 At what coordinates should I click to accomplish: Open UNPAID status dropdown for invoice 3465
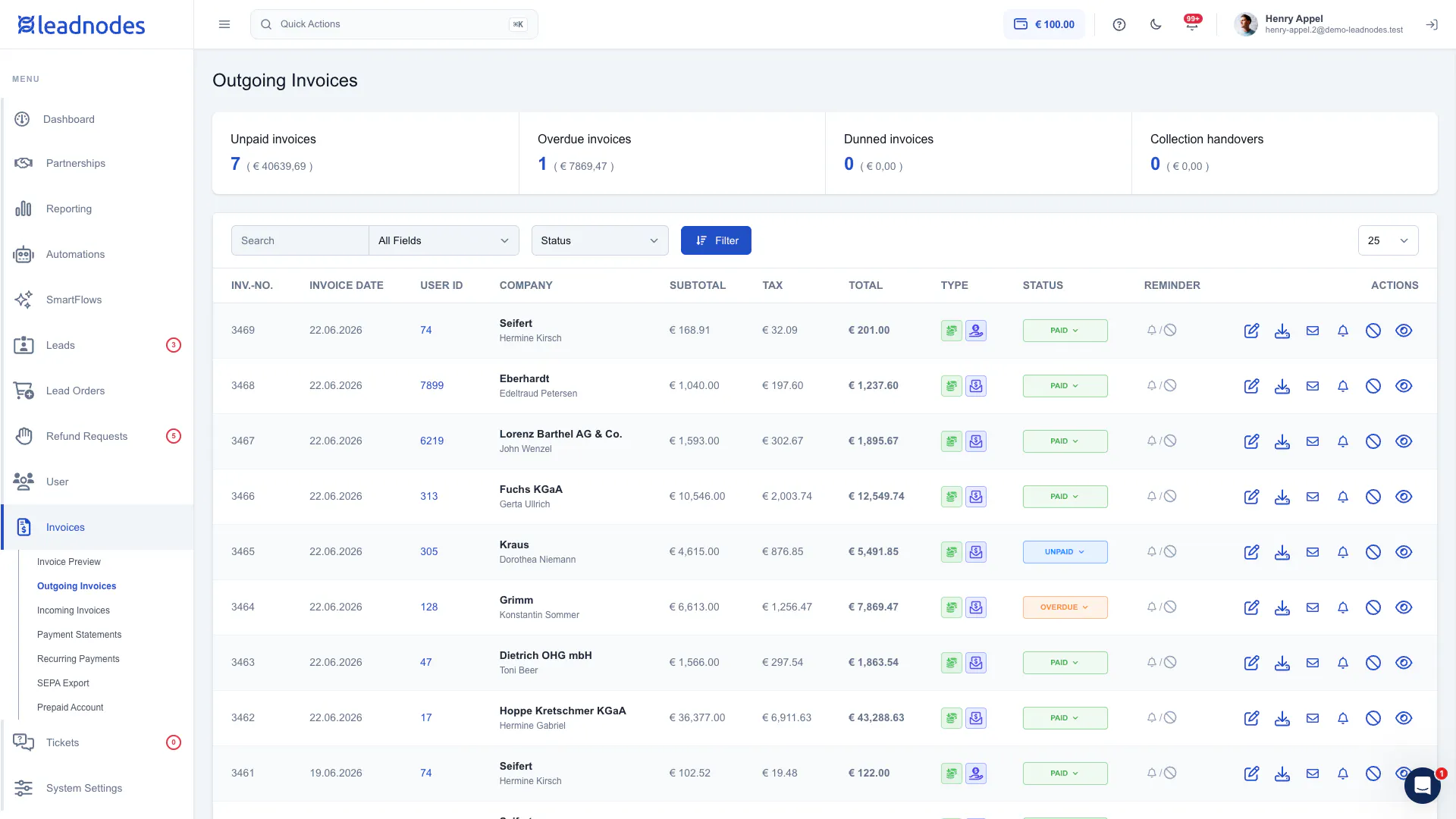coord(1065,552)
